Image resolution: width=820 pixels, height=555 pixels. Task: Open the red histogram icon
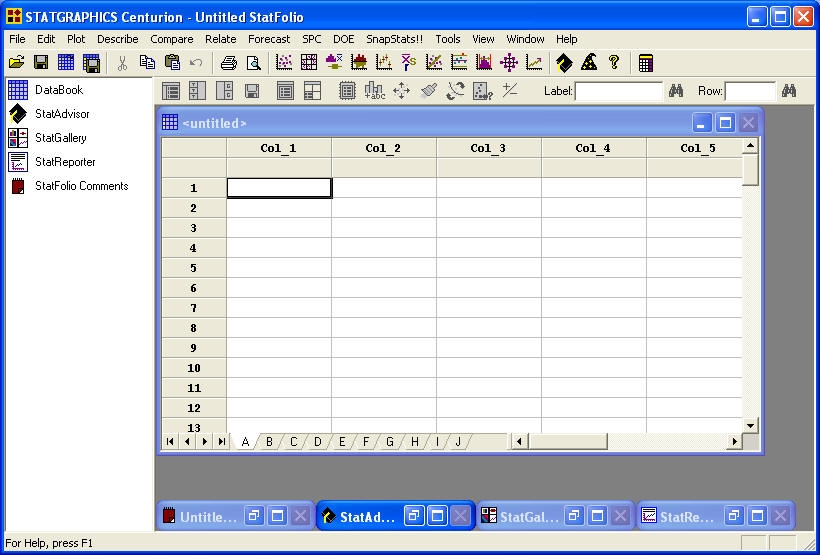359,63
